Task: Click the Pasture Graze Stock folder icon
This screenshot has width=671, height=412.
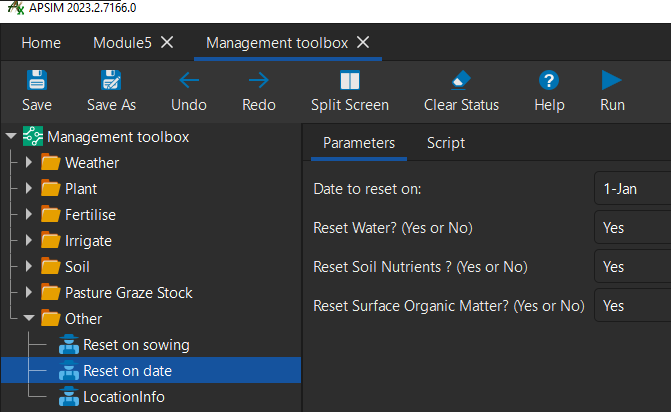Action: [x=50, y=293]
